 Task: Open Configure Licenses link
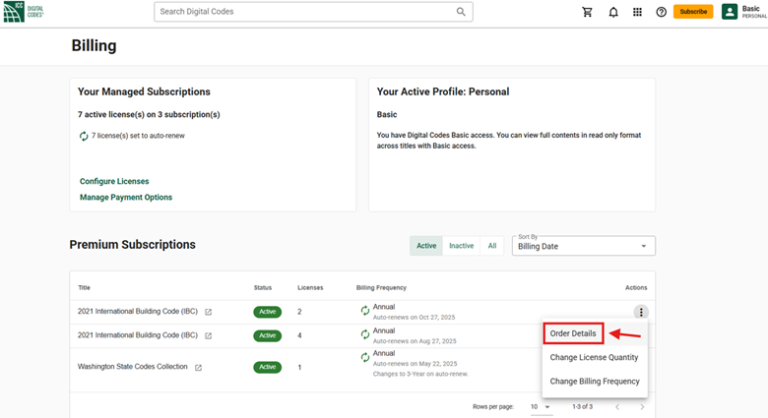click(114, 181)
